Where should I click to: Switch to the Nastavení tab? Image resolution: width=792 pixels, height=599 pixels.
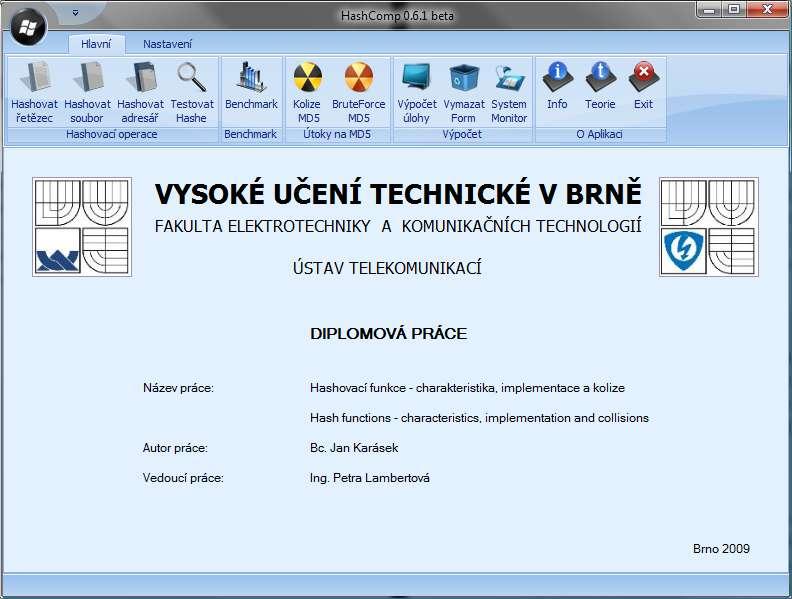pyautogui.click(x=167, y=44)
